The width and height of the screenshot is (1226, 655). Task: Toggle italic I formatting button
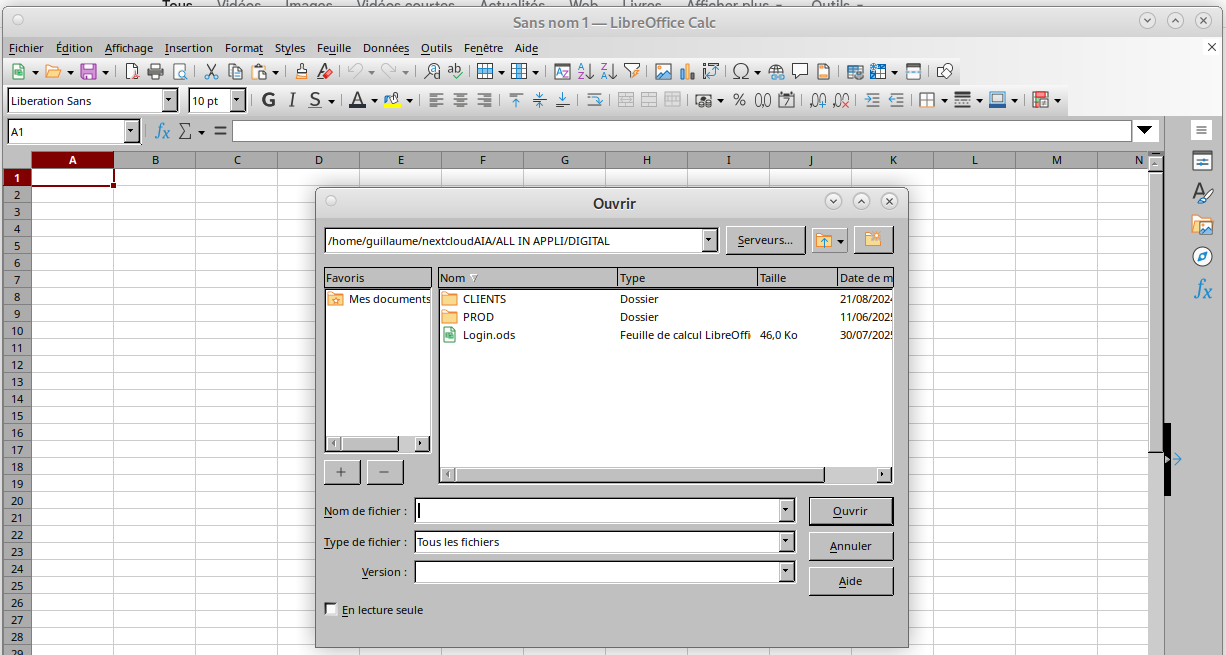coord(292,100)
